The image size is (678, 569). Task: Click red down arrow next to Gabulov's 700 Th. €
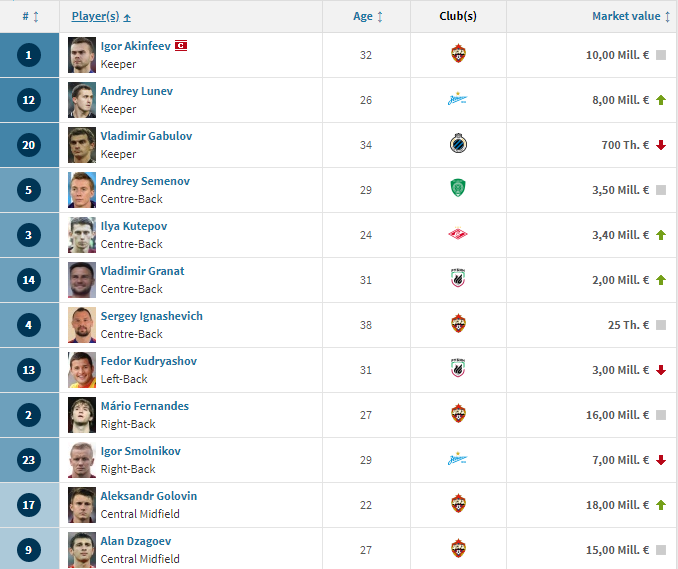tap(661, 145)
